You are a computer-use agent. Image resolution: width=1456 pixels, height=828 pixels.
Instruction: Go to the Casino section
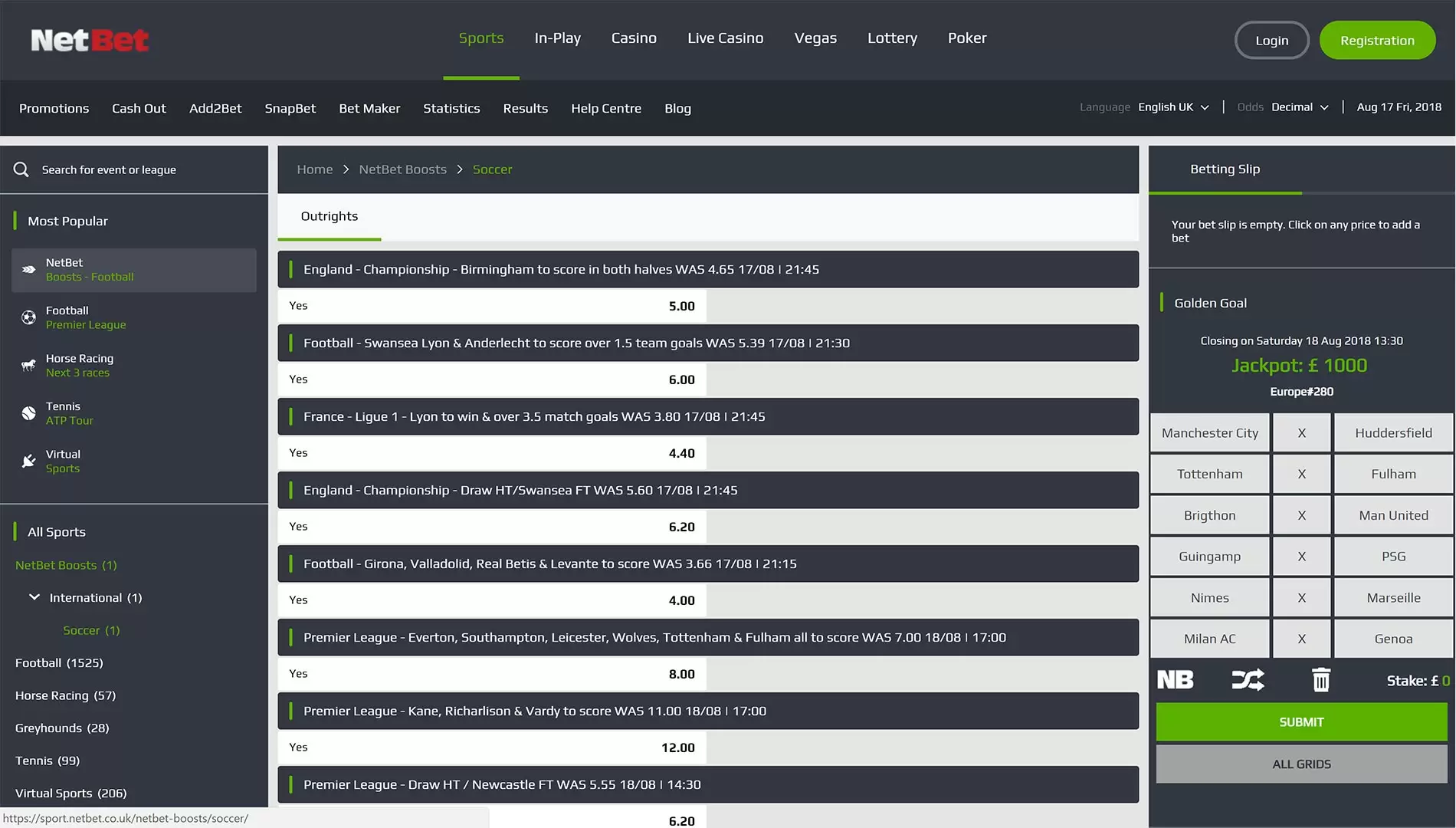(x=634, y=38)
